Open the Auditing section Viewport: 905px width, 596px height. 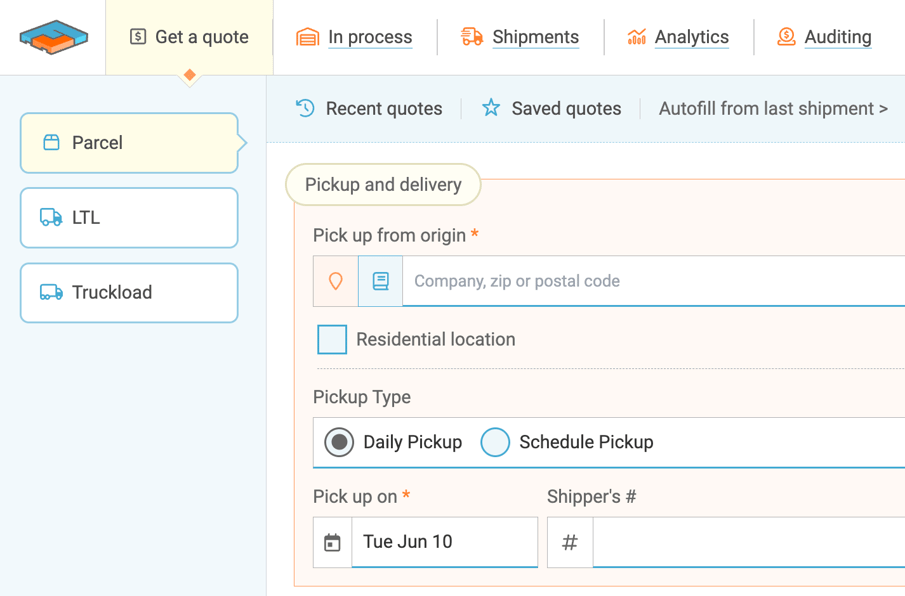[x=838, y=37]
